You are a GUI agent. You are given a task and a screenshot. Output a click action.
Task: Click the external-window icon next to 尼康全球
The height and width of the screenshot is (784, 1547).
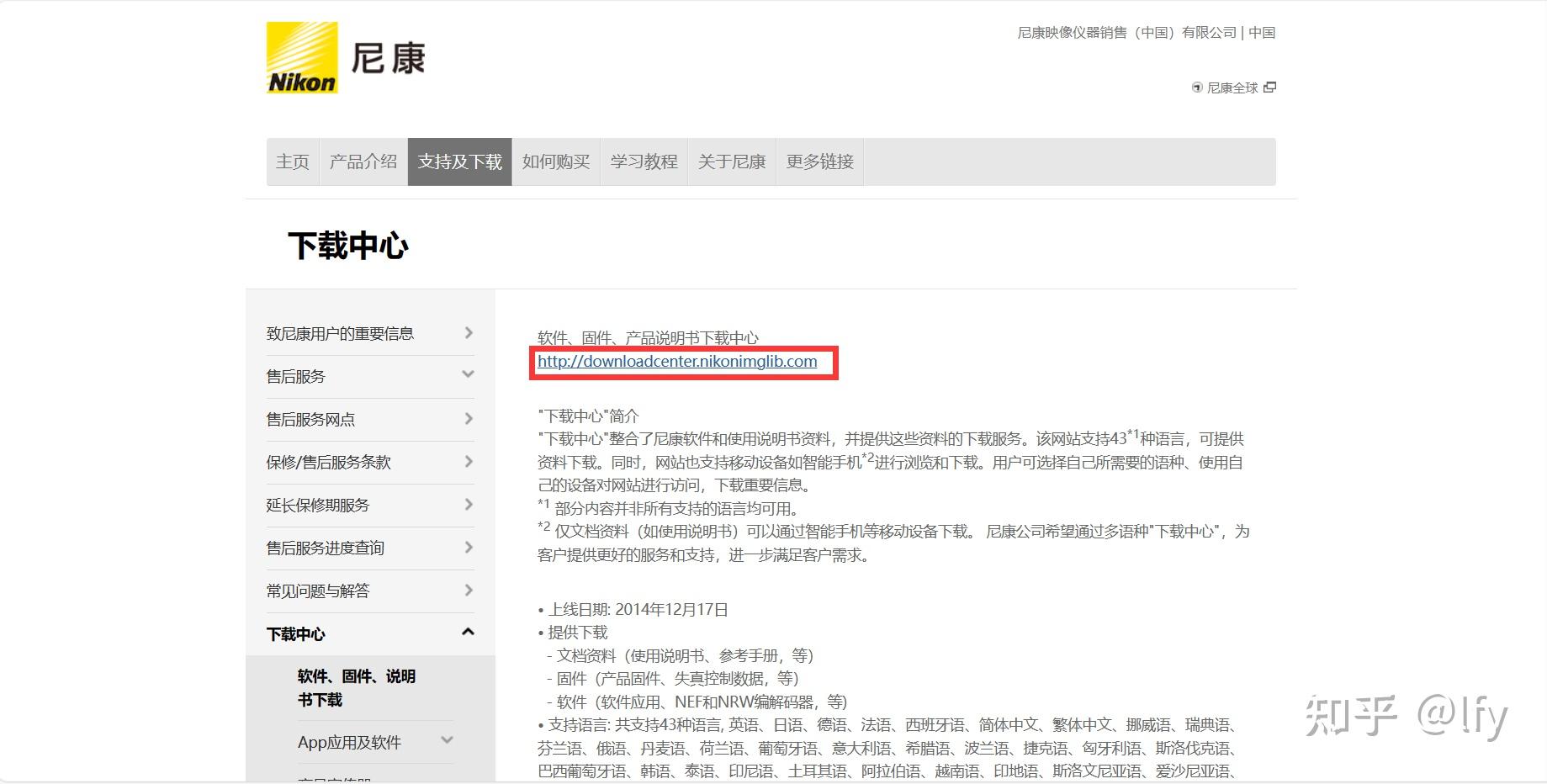point(1270,87)
